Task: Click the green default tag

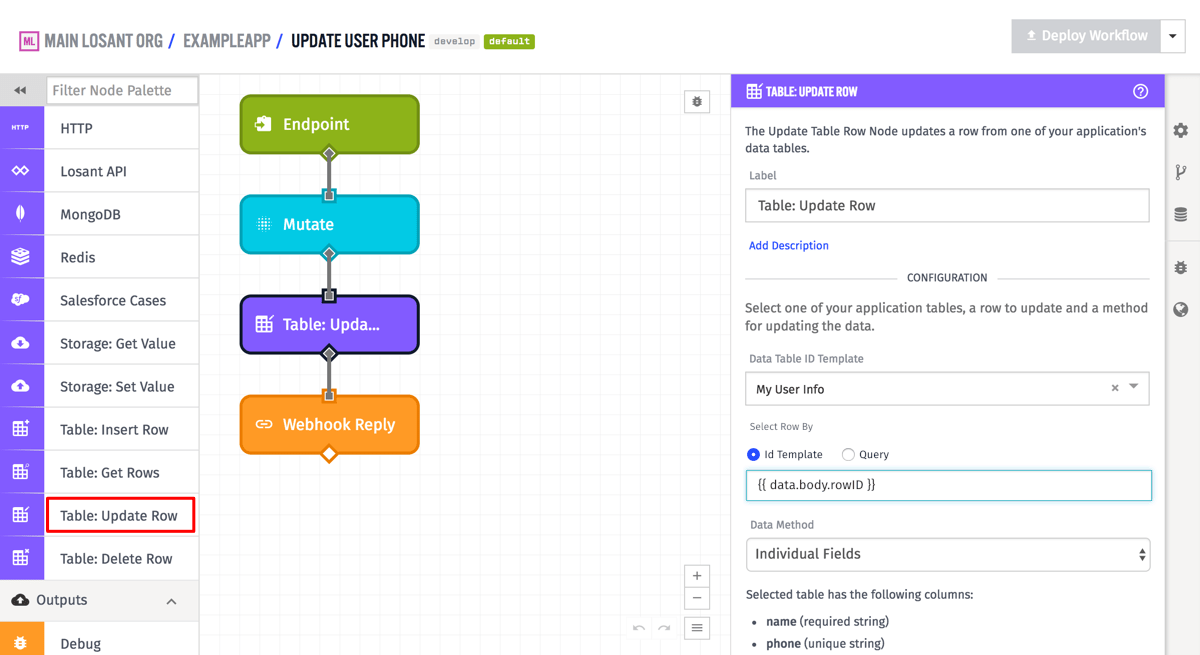Action: [x=509, y=41]
